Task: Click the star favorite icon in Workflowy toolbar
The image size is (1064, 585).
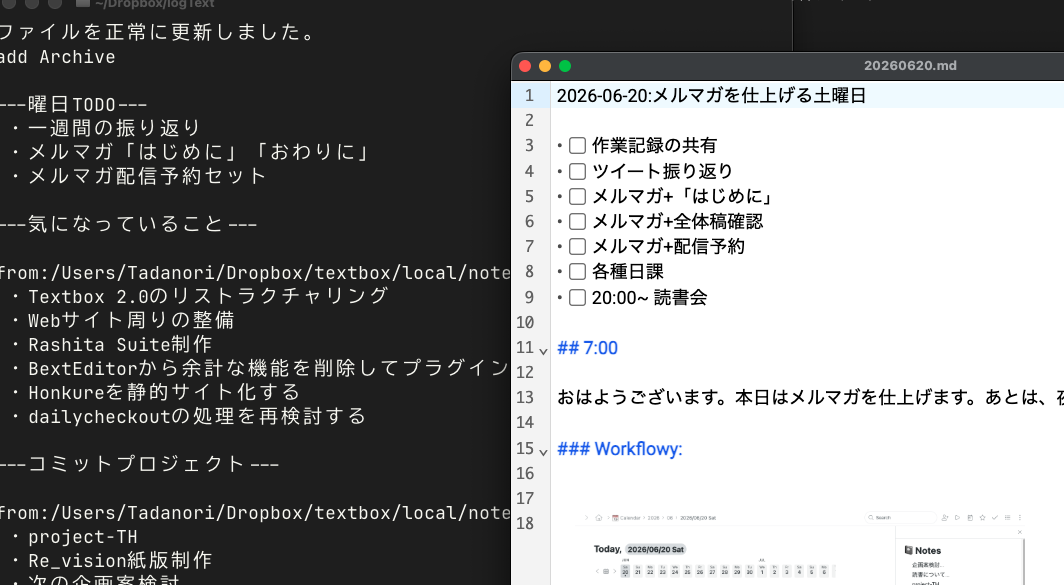Action: [983, 517]
